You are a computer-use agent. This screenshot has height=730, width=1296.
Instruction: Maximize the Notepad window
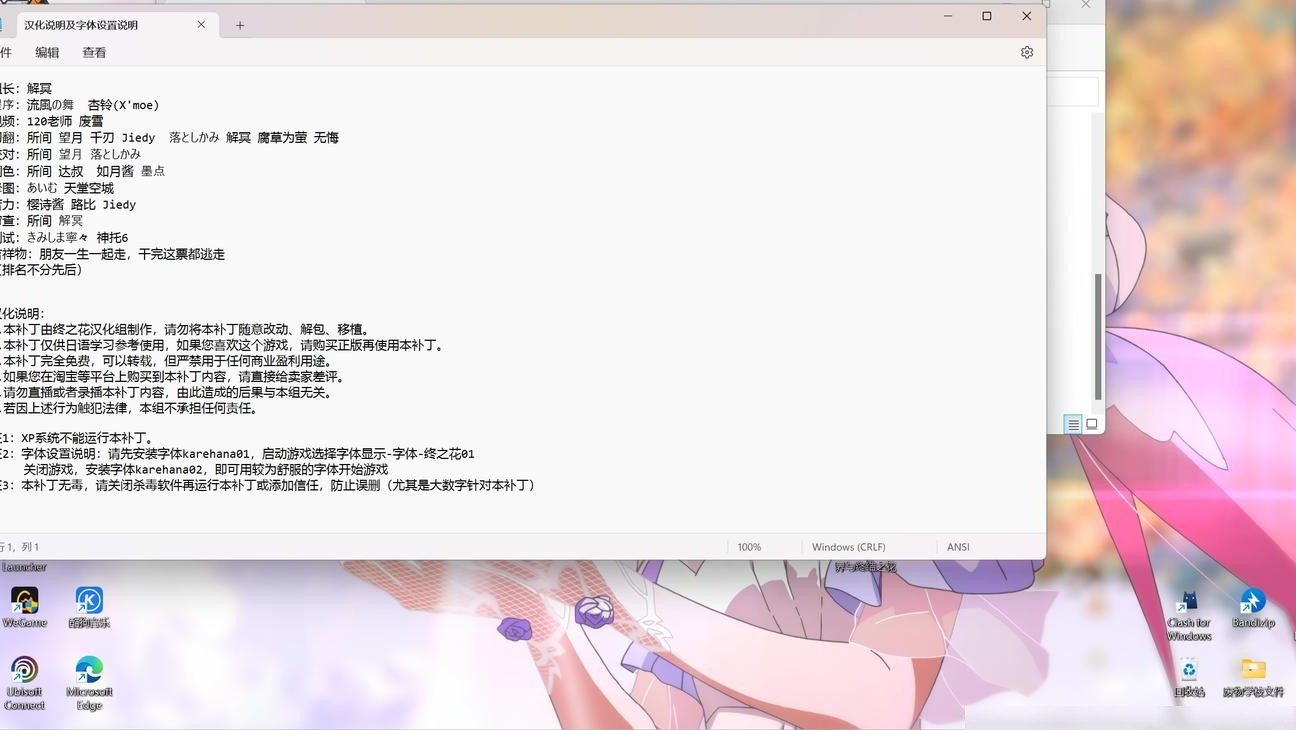(987, 16)
